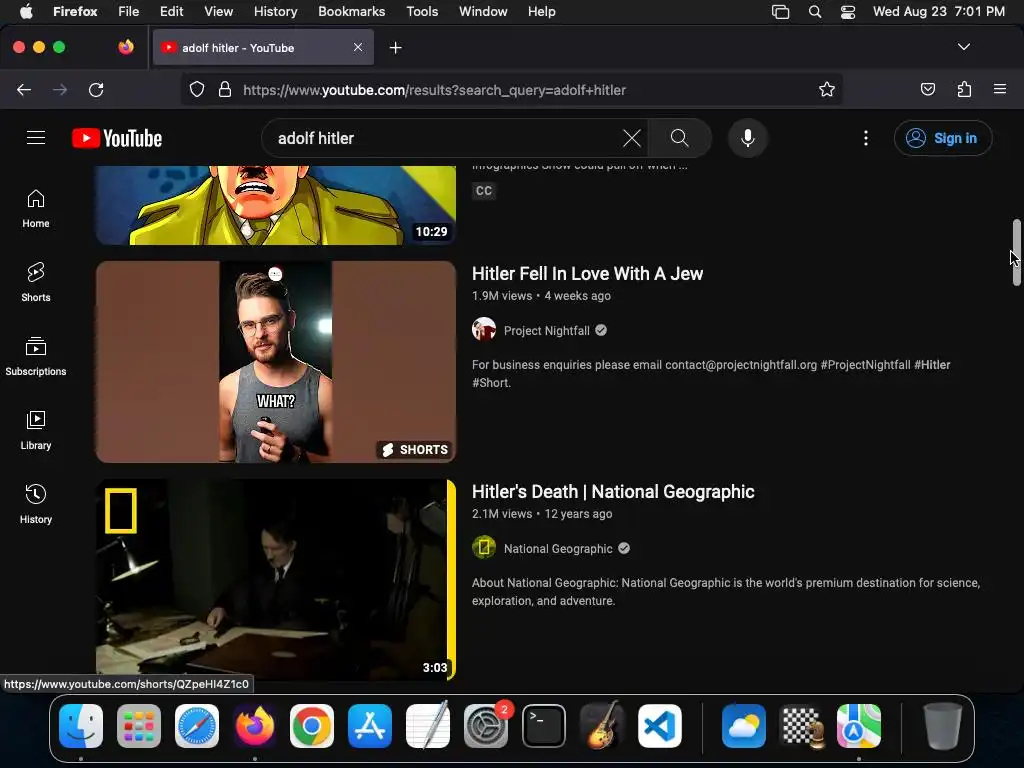Open the Window menu
The height and width of the screenshot is (768, 1024).
(x=483, y=11)
